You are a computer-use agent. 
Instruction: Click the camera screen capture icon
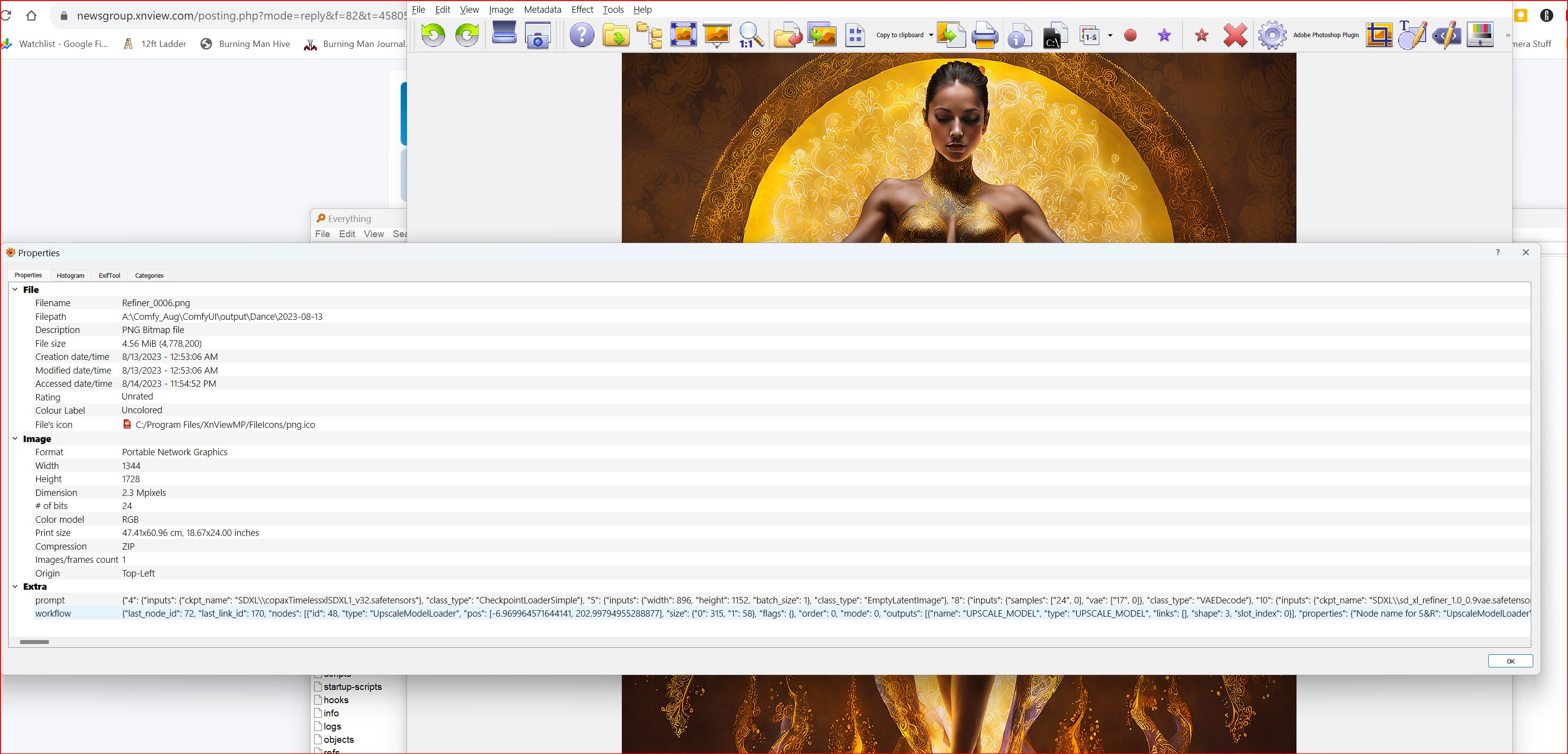[x=538, y=35]
